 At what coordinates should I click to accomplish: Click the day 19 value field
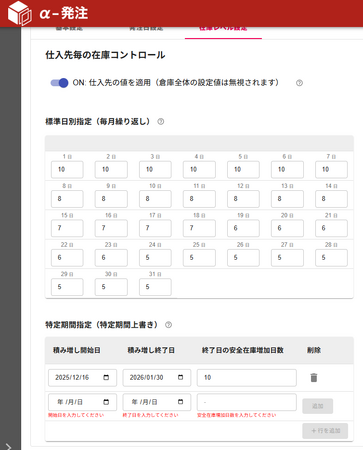point(243,228)
